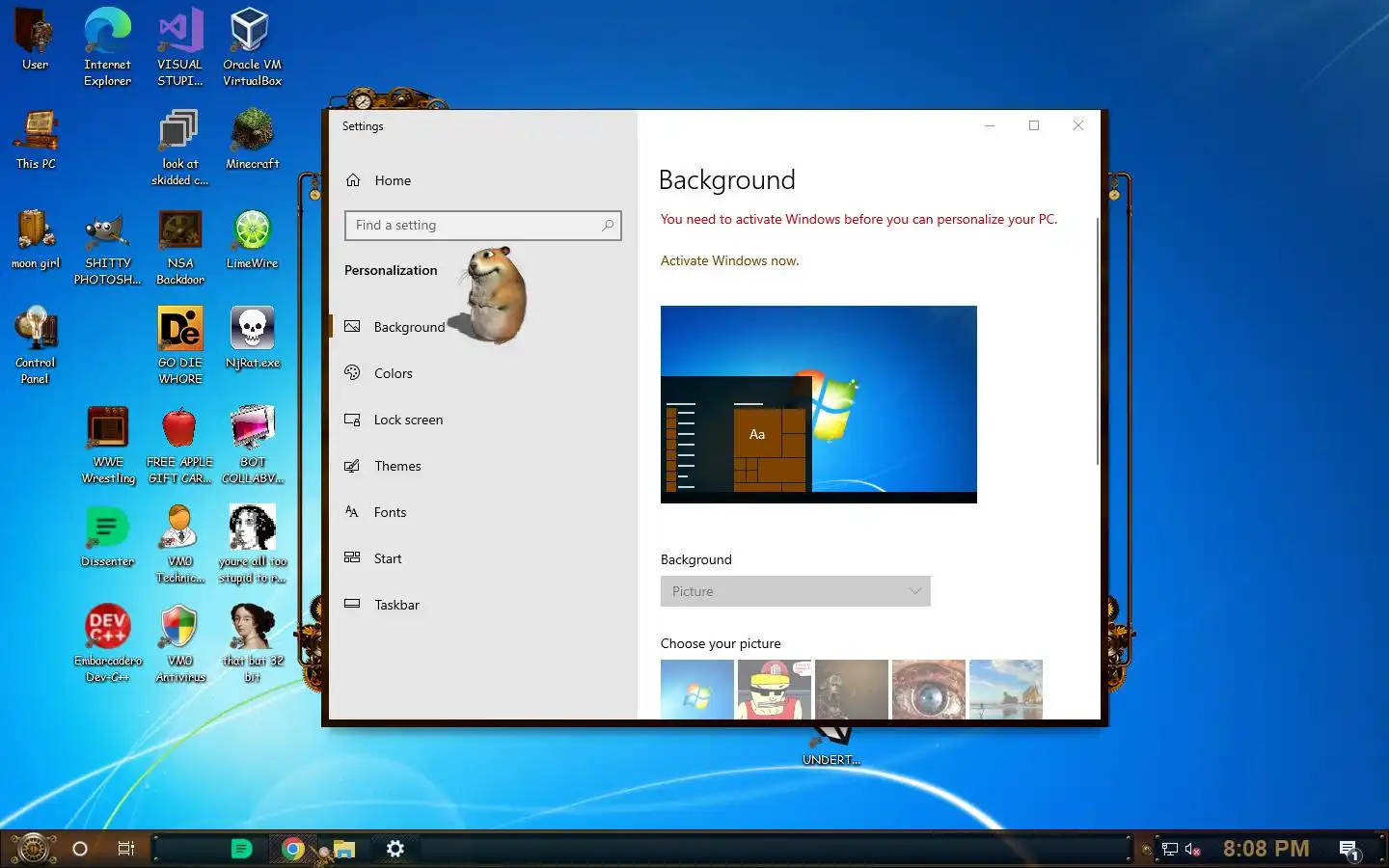Select the UNDERT... desktop icon behind Settings
Image resolution: width=1389 pixels, height=868 pixels.
pyautogui.click(x=831, y=747)
